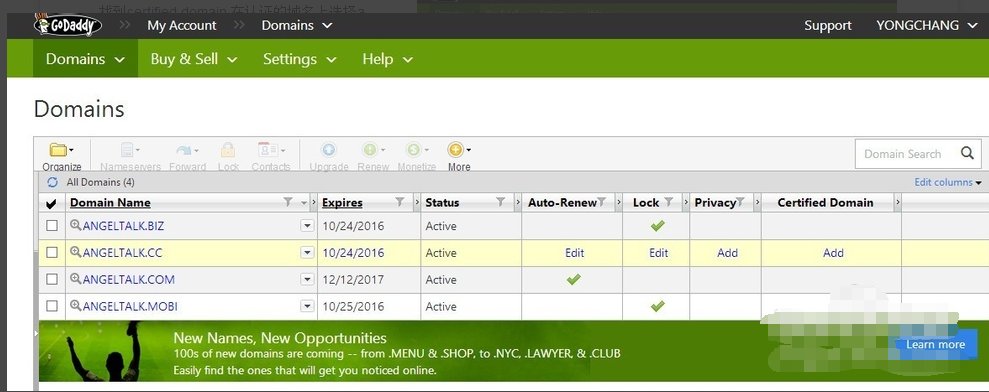Click the GoDaddy logo
This screenshot has width=989, height=392.
[67, 25]
